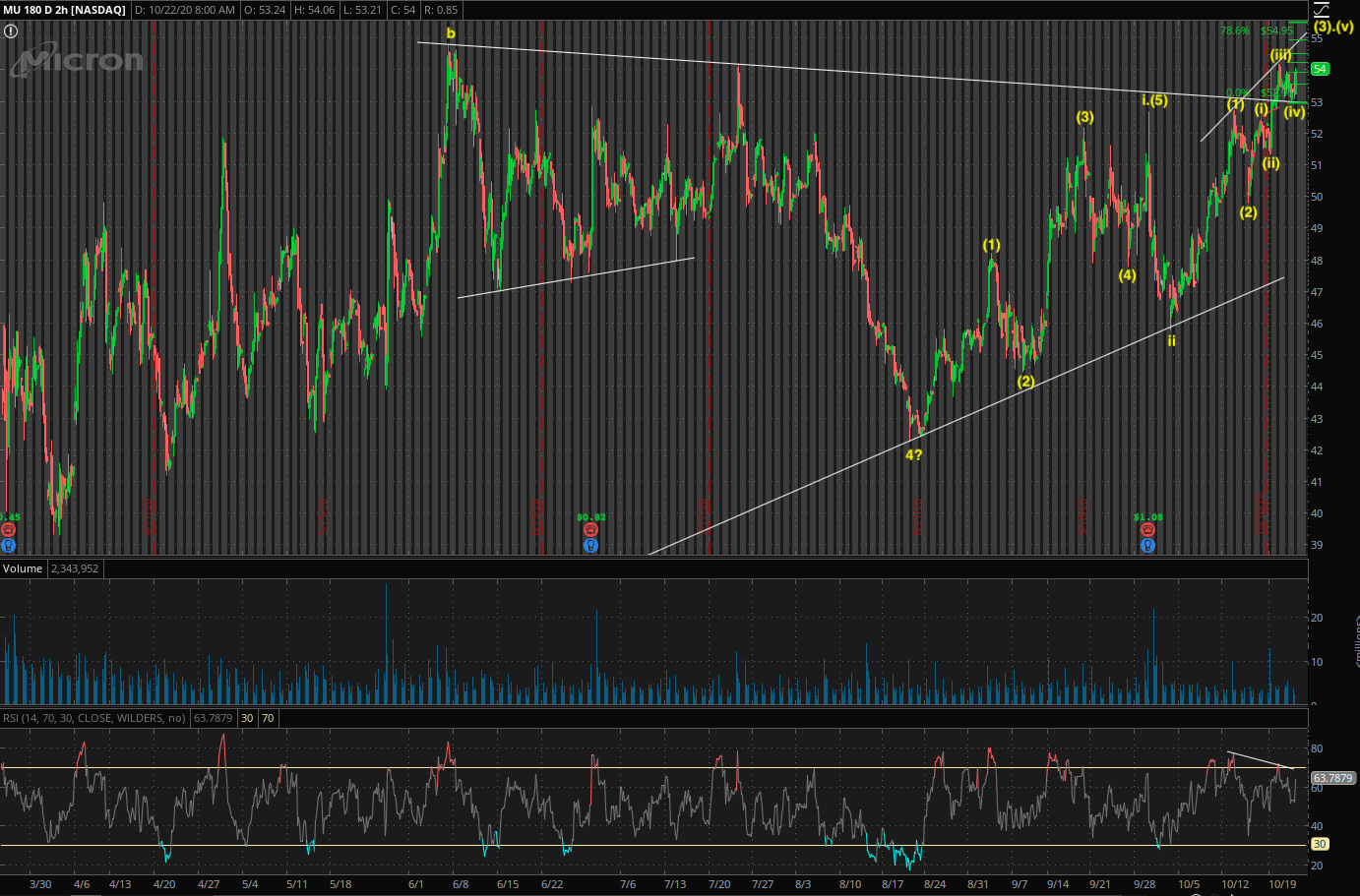Click the RSI value 63.7879 axis bubble
Image resolution: width=1360 pixels, height=896 pixels.
tap(1332, 778)
